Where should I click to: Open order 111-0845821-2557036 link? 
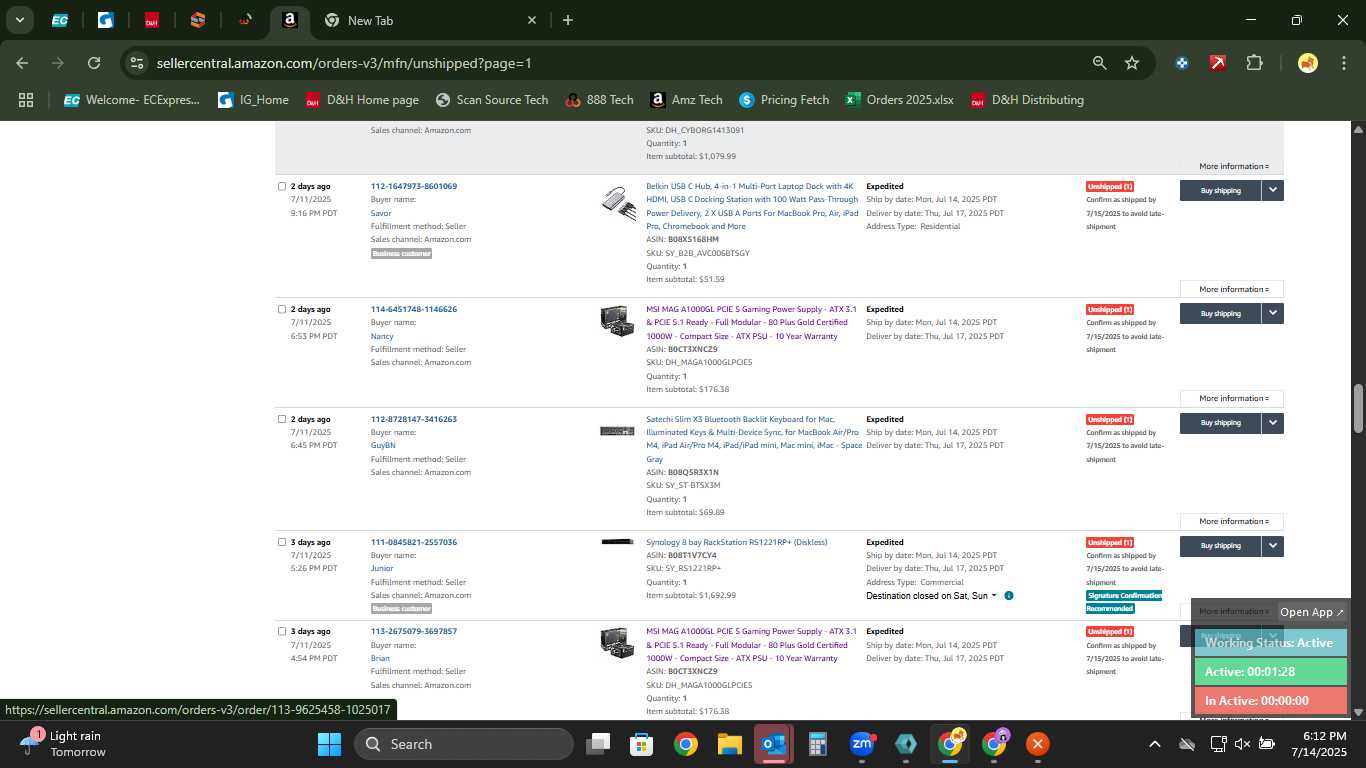pyautogui.click(x=413, y=542)
